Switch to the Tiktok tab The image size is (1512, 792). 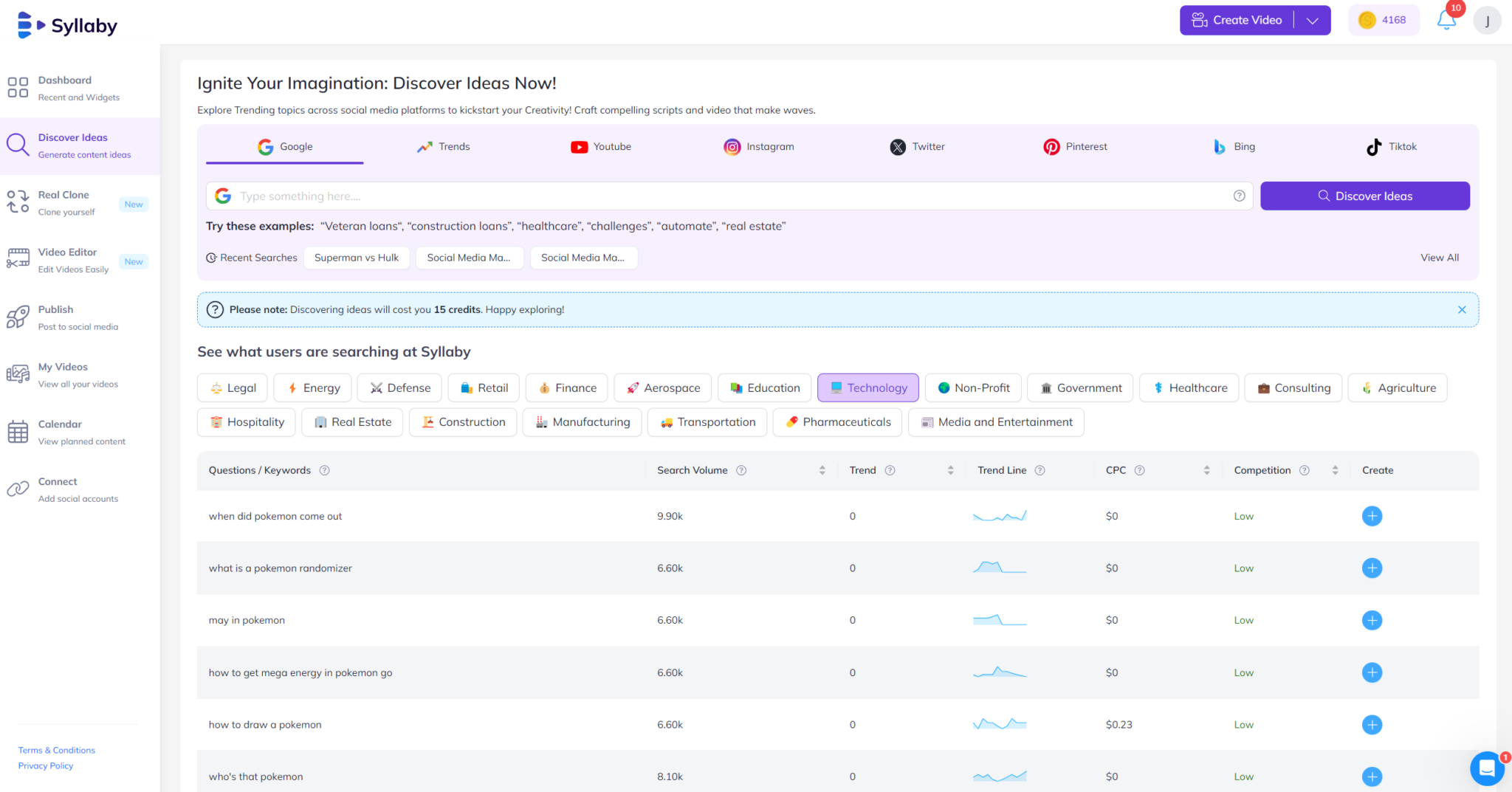point(1391,146)
